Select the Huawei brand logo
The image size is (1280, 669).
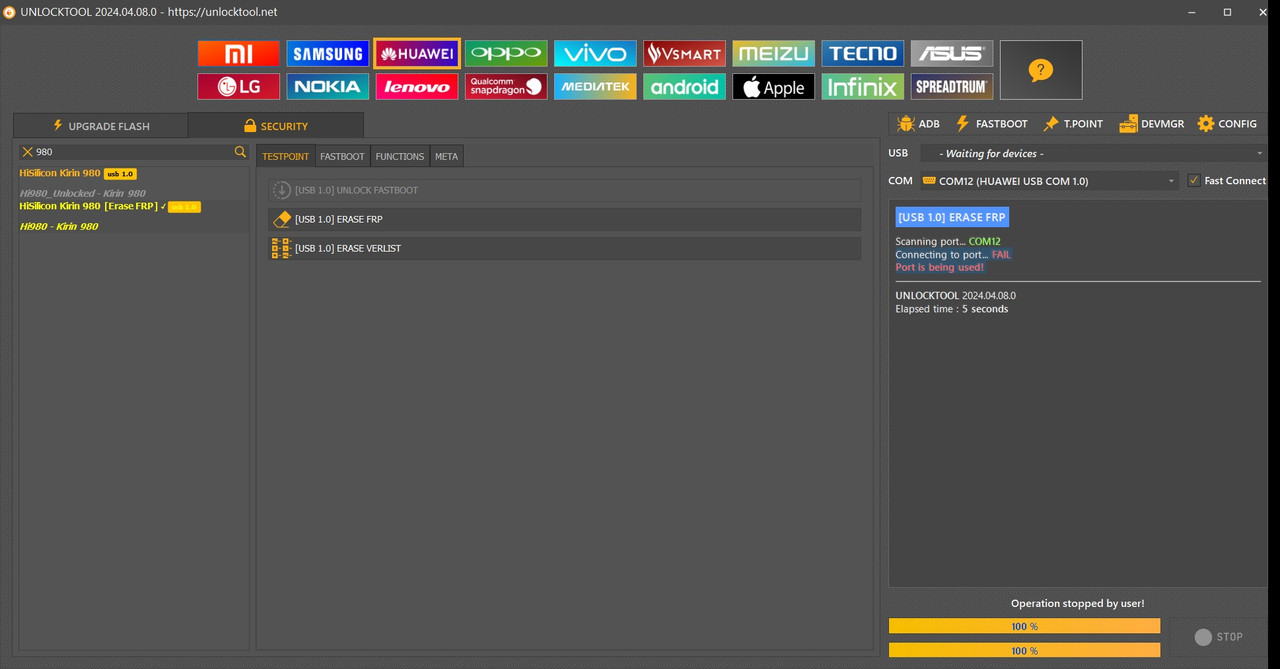(417, 54)
